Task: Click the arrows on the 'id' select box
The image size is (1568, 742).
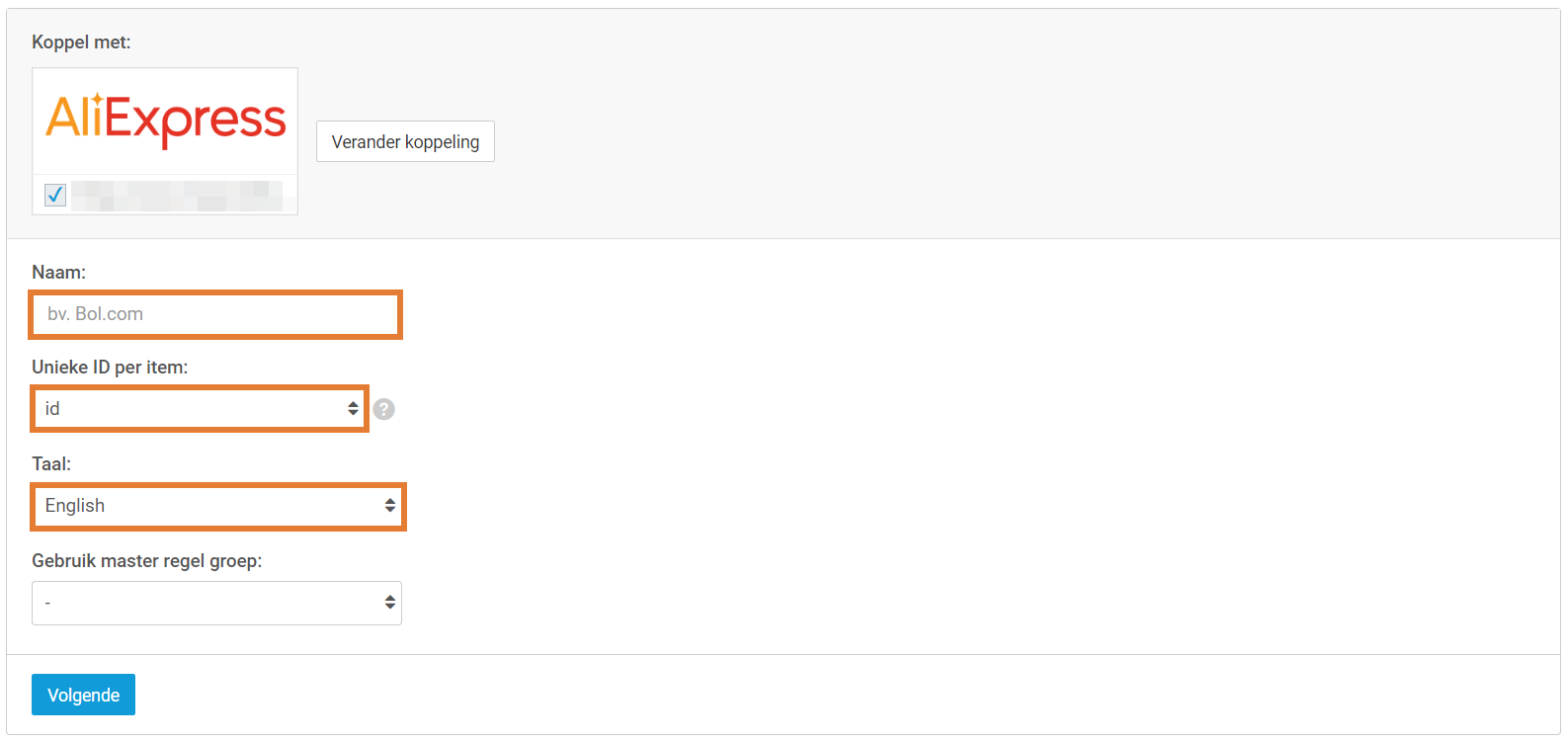Action: click(x=353, y=409)
